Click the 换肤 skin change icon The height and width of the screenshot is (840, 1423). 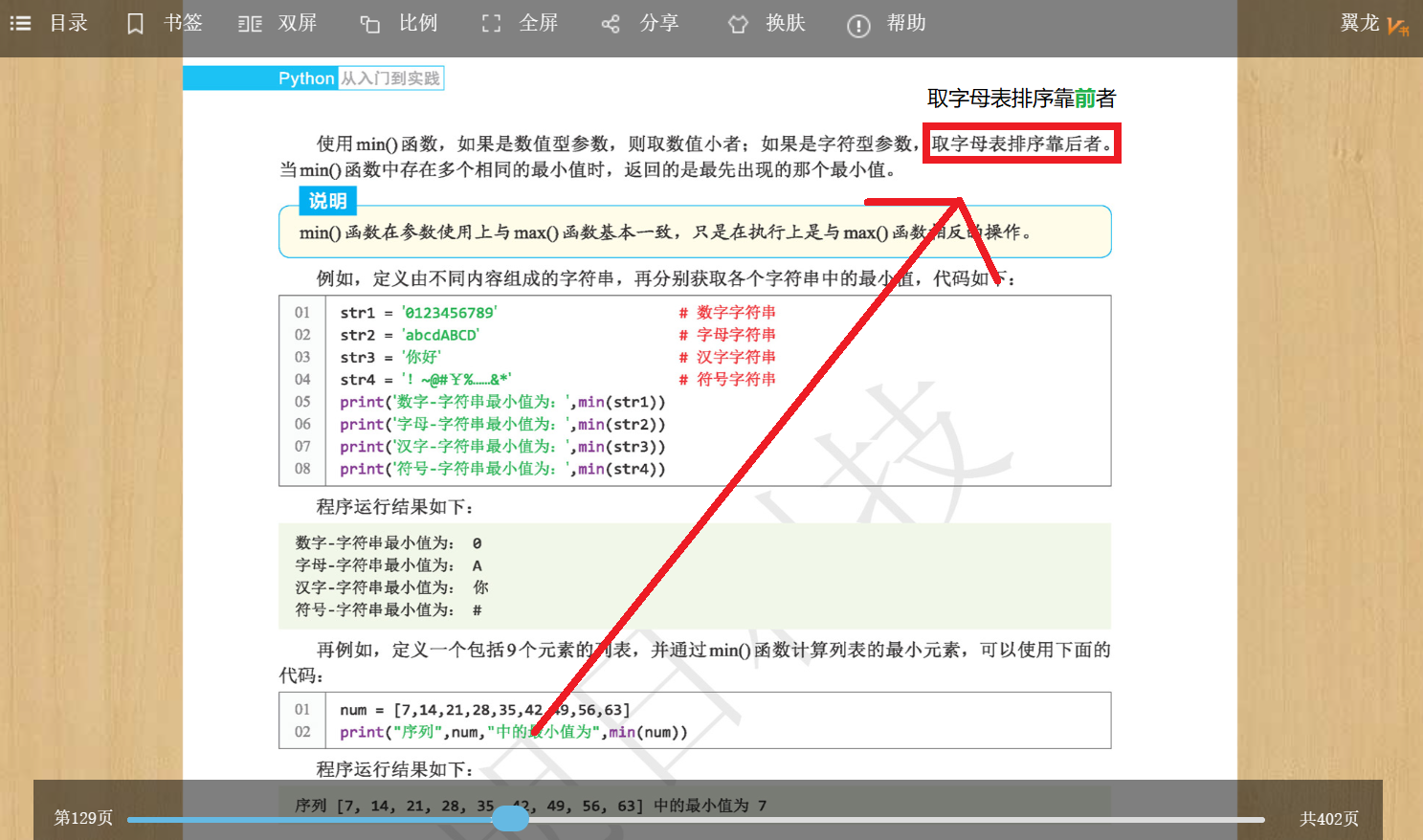pyautogui.click(x=738, y=24)
